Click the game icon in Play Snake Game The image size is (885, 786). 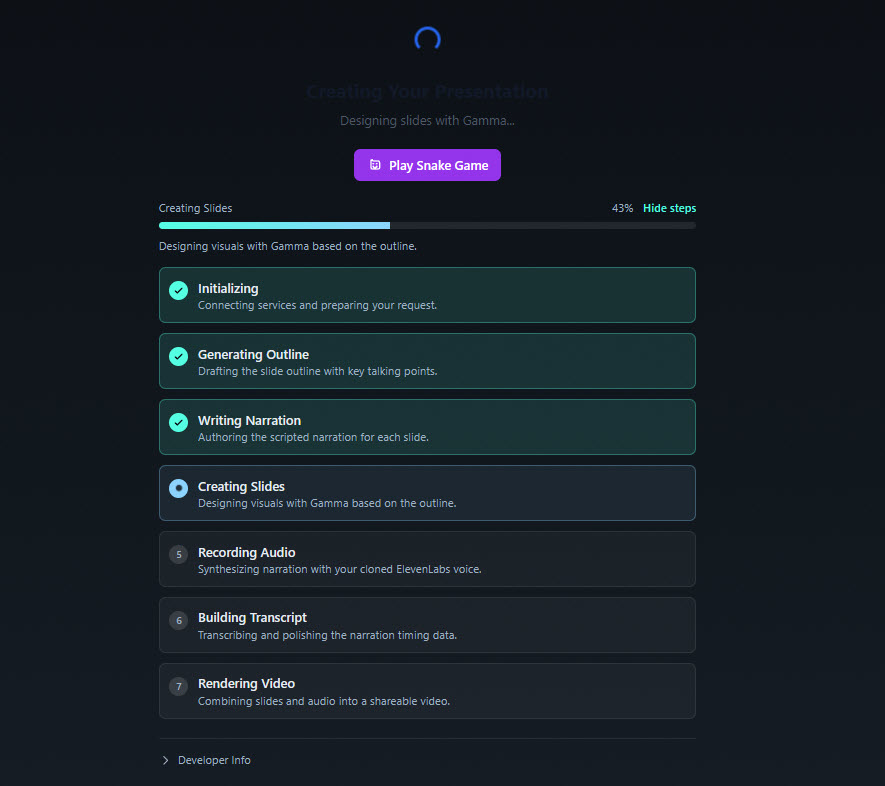tap(374, 165)
